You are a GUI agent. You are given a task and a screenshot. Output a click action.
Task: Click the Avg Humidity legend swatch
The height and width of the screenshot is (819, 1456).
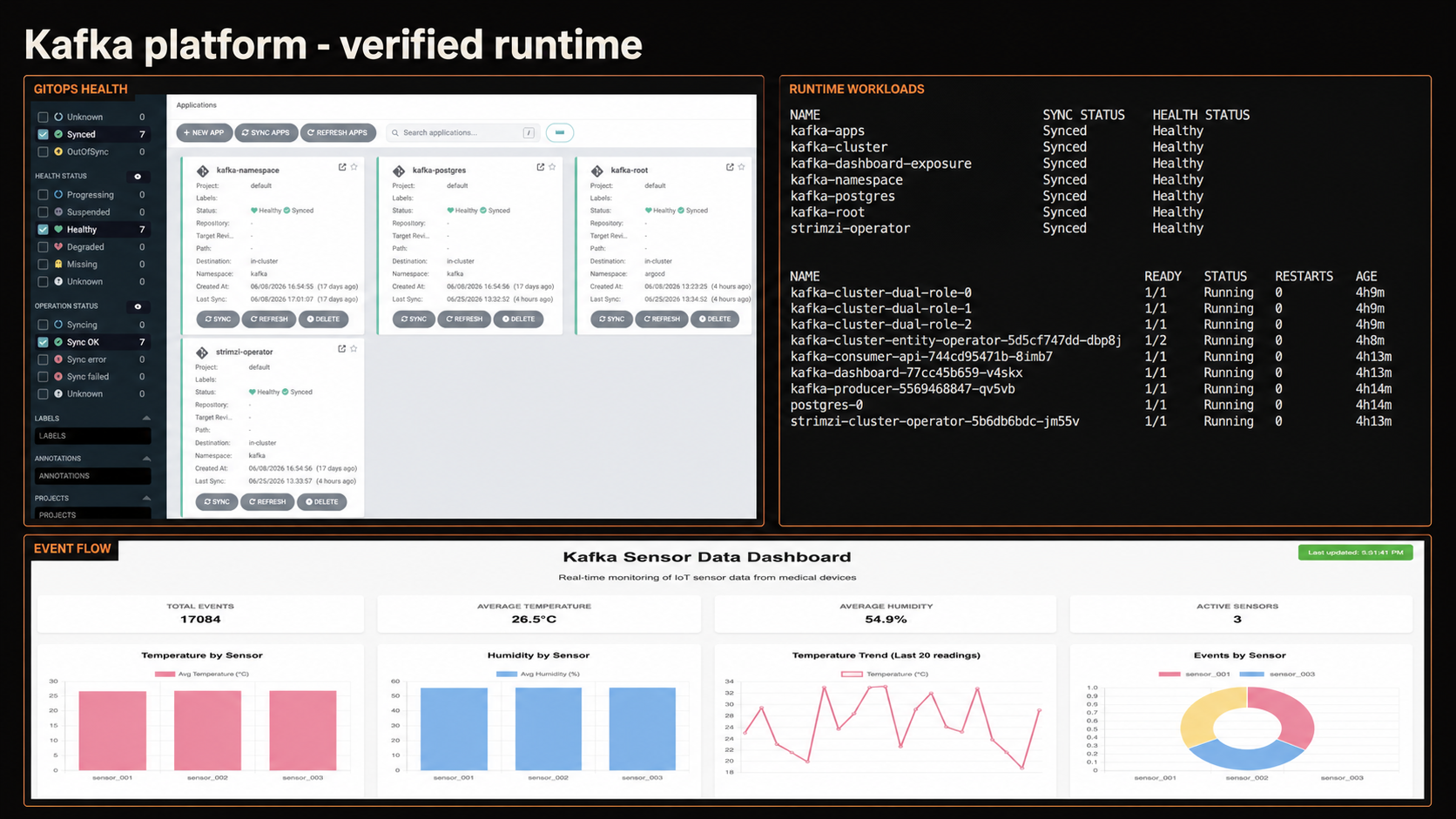[x=507, y=675]
